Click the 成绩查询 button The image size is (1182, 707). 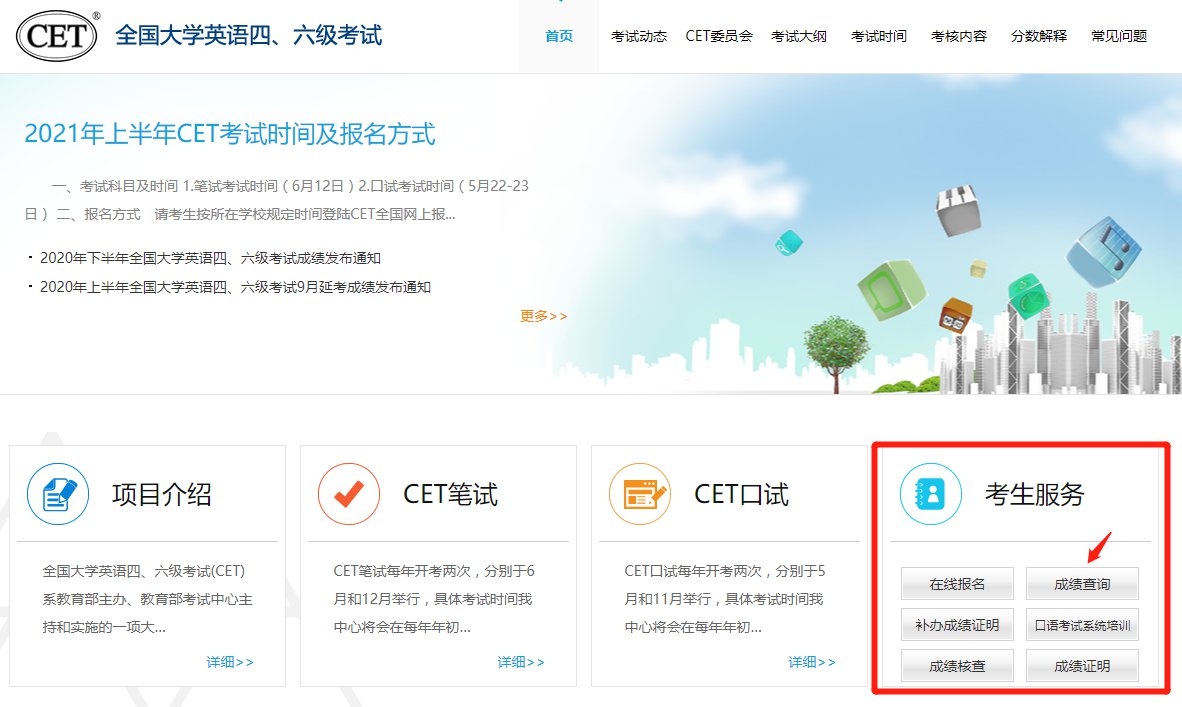pyautogui.click(x=1082, y=584)
